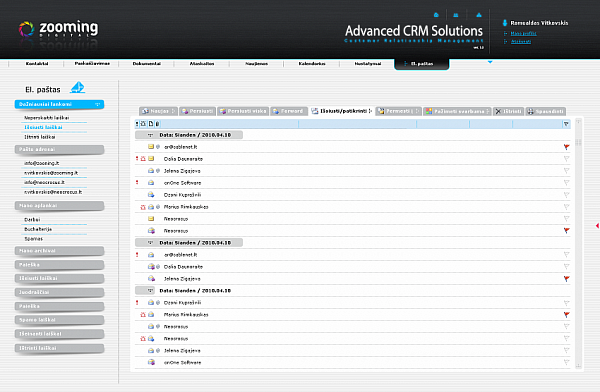Click the priority mark on ar@cablenet.lt row

click(137, 255)
